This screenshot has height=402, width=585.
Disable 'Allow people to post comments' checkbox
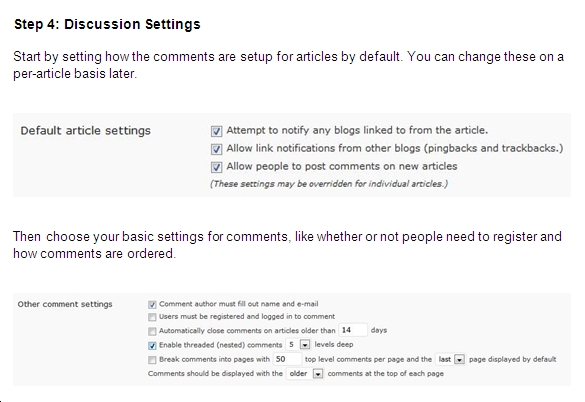(216, 167)
